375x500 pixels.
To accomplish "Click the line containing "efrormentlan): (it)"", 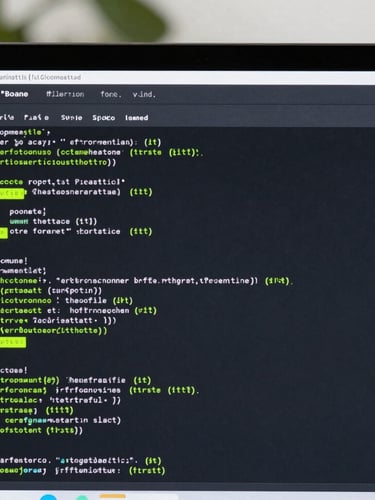I will (81, 142).
